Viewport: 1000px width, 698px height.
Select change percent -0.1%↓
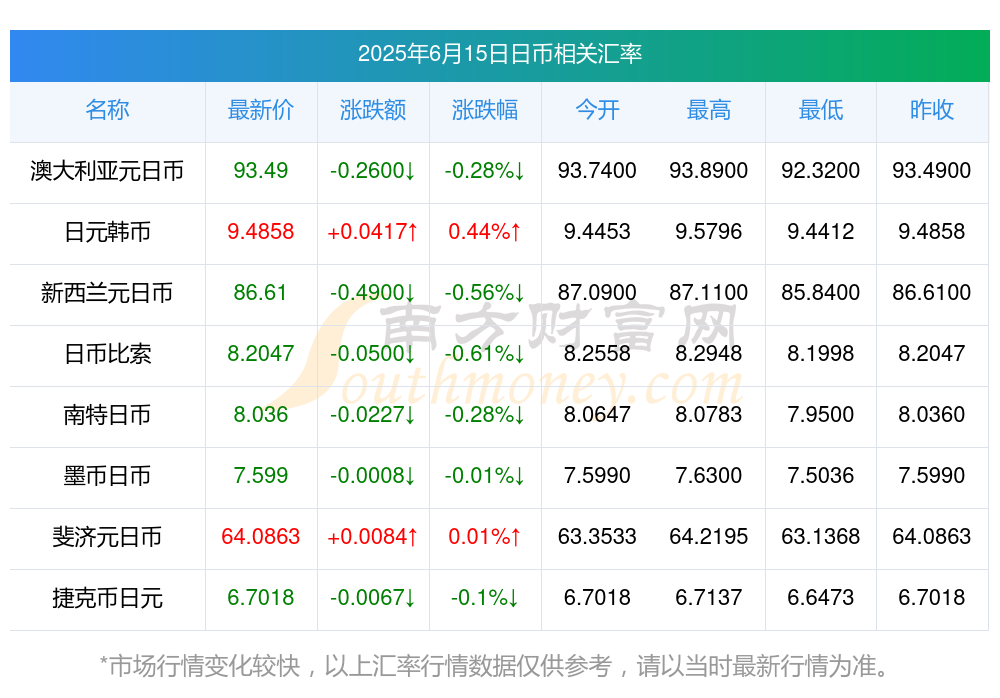485,597
